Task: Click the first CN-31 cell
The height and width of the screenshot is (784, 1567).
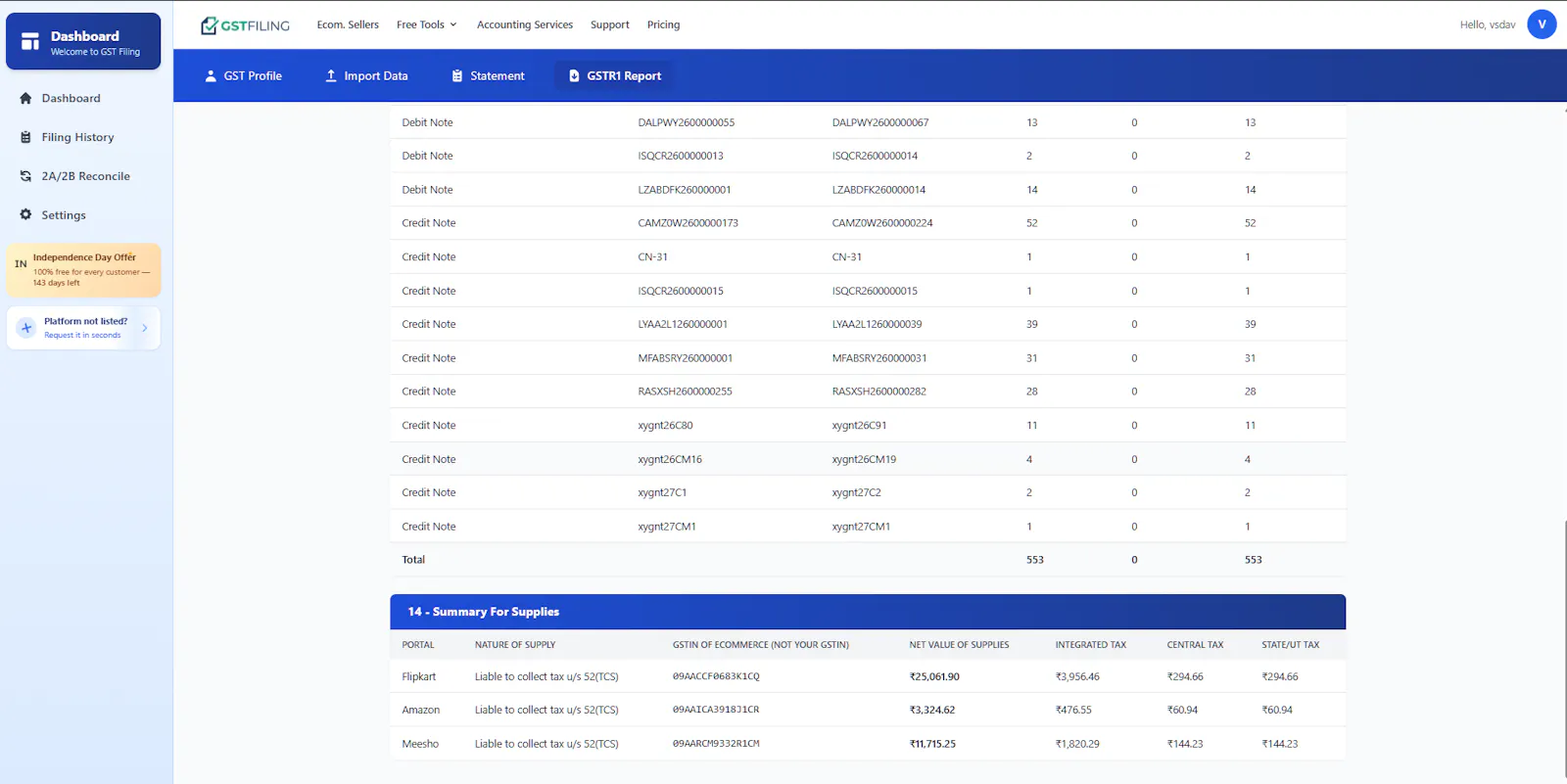Action: click(x=652, y=256)
